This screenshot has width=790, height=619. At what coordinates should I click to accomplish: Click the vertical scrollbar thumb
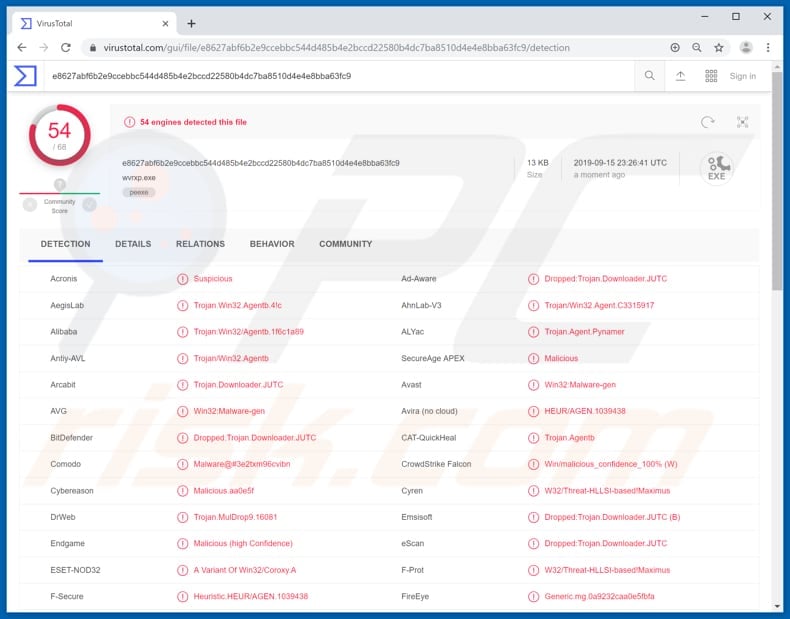pyautogui.click(x=777, y=180)
